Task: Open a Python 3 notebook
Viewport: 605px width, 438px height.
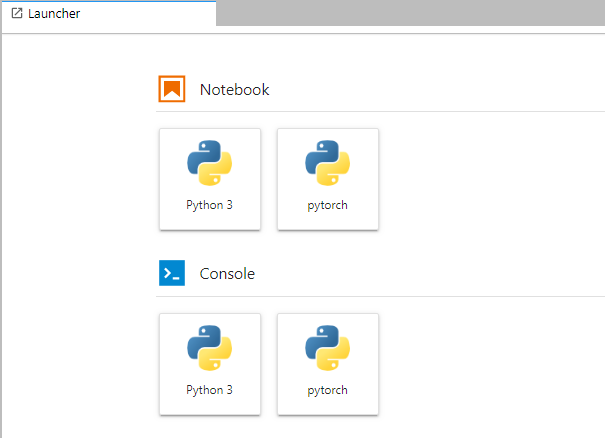Action: pos(210,179)
